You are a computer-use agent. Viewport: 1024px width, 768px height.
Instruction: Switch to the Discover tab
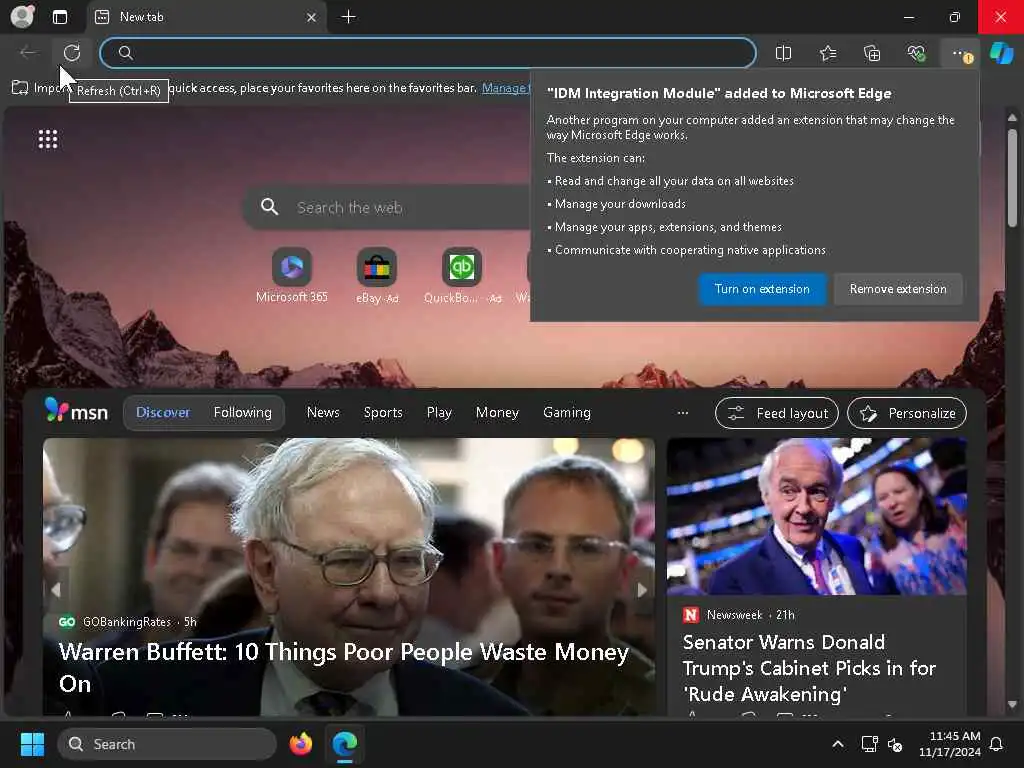163,412
